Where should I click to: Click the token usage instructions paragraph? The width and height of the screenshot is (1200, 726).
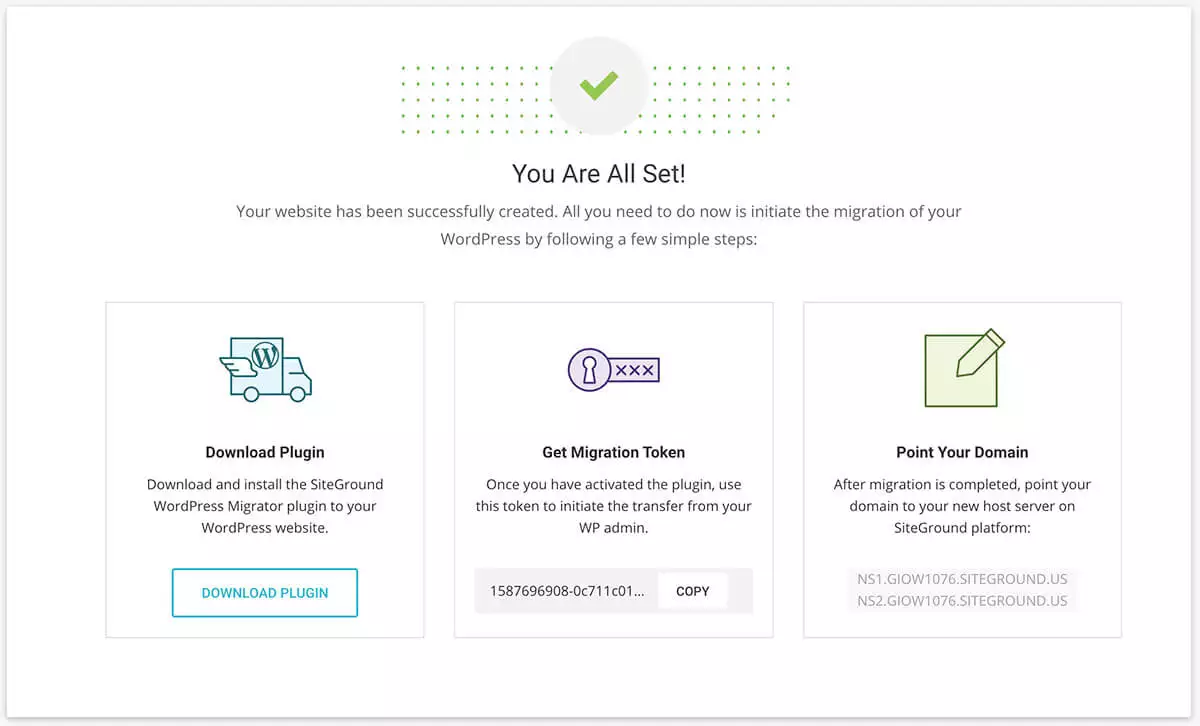[x=613, y=506]
